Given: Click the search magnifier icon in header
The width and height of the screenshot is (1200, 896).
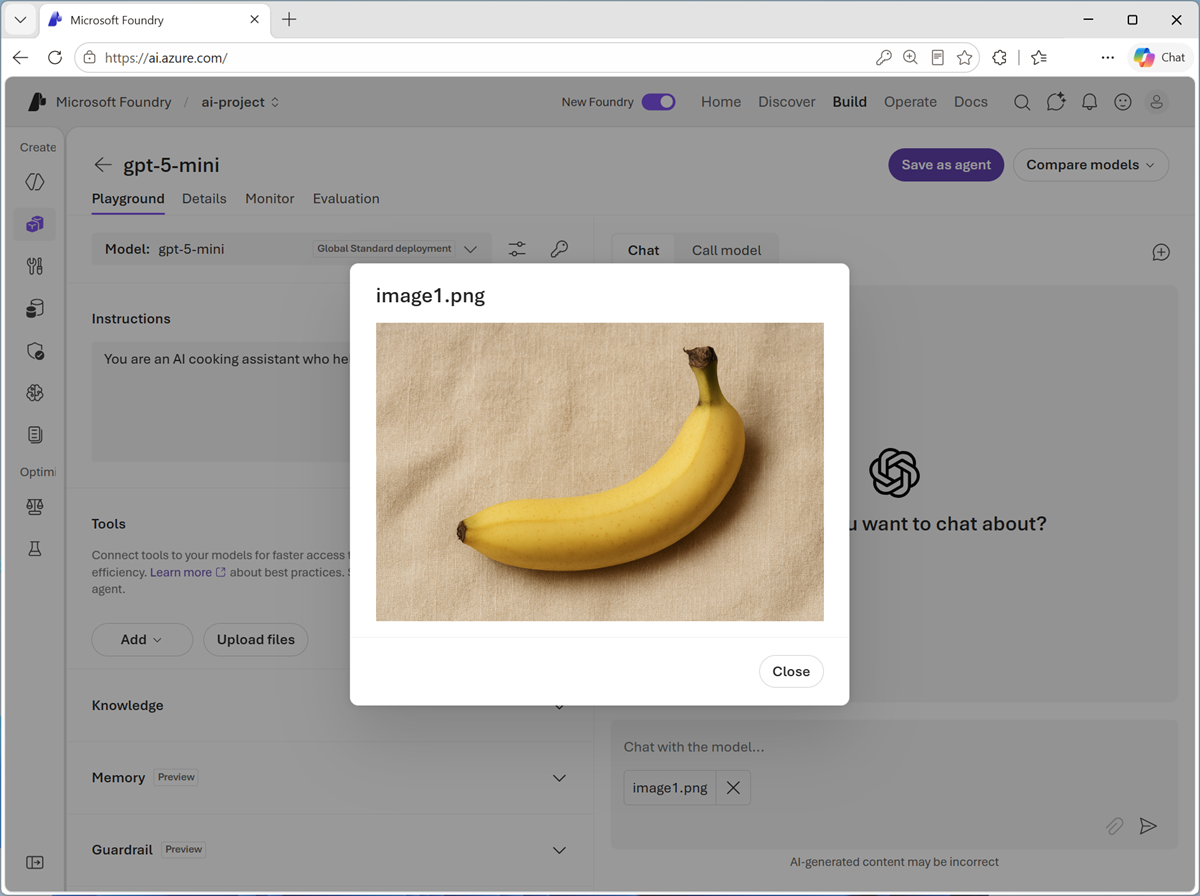Looking at the screenshot, I should click(1022, 102).
